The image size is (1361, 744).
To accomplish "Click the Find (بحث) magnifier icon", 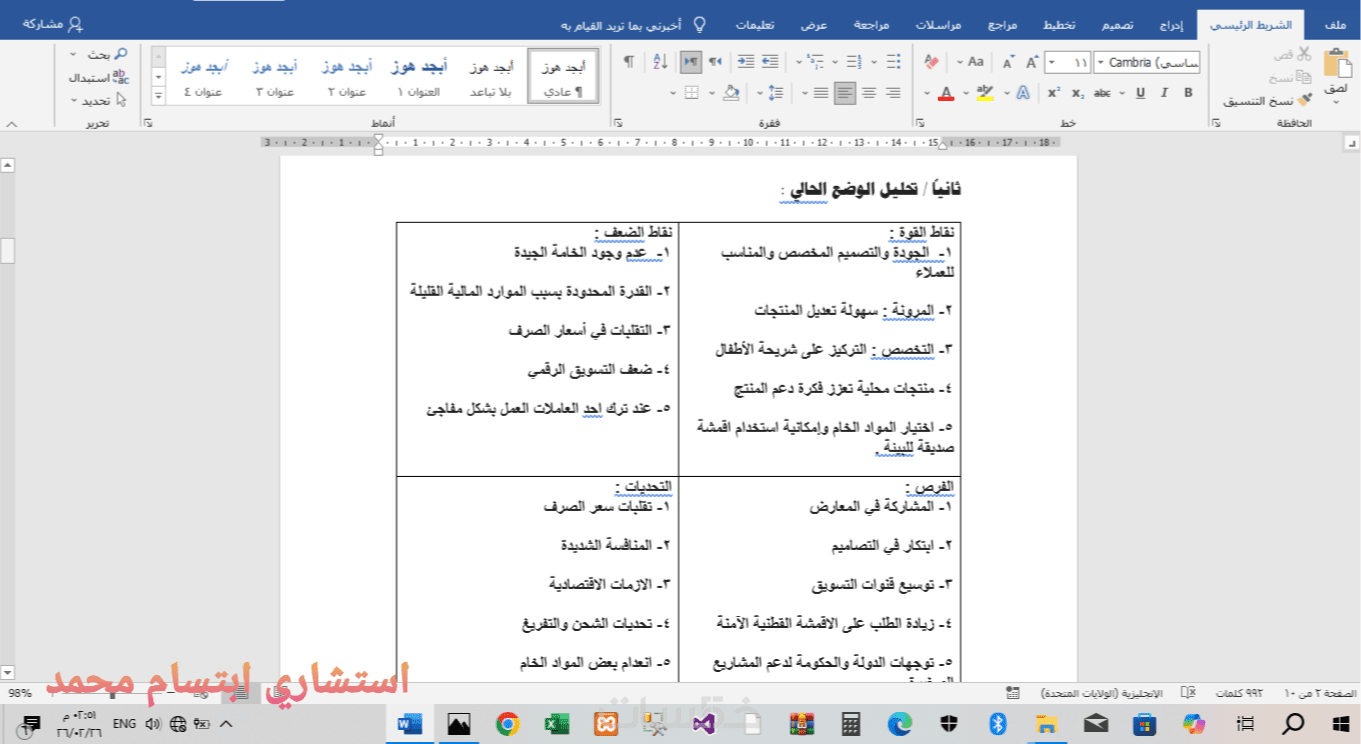I will click(121, 54).
